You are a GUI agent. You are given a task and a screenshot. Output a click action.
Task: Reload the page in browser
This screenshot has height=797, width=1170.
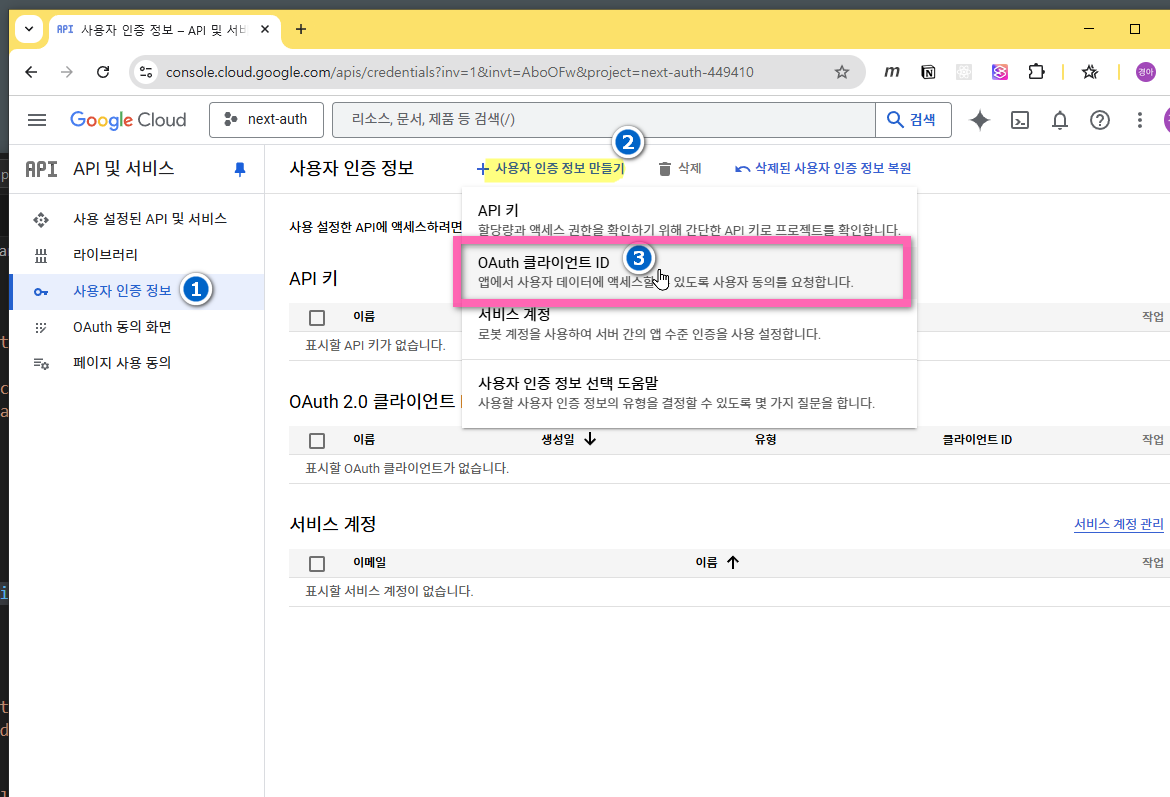pos(103,72)
